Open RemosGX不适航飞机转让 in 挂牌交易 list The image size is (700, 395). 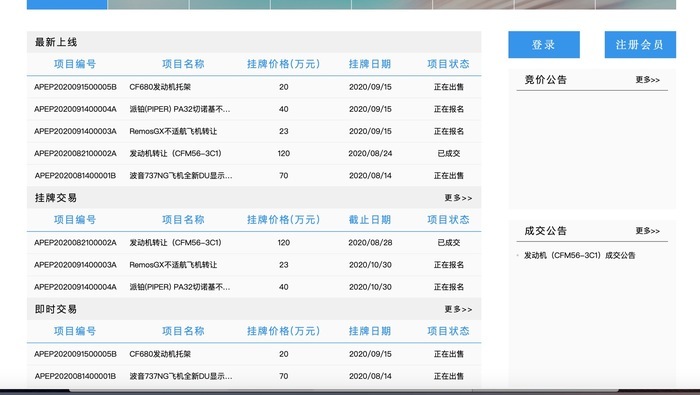tap(173, 265)
